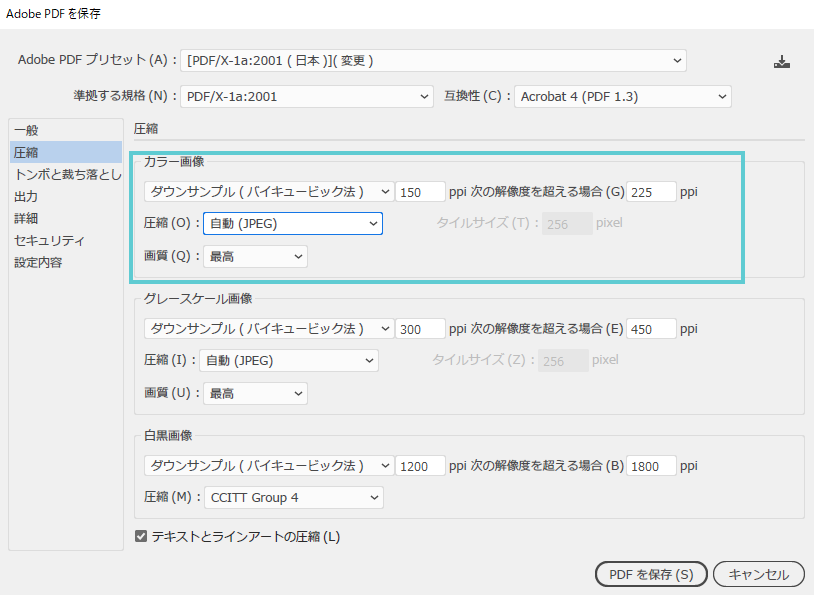
Task: Open the 互換性 Acrobat version dropdown
Action: pos(624,97)
